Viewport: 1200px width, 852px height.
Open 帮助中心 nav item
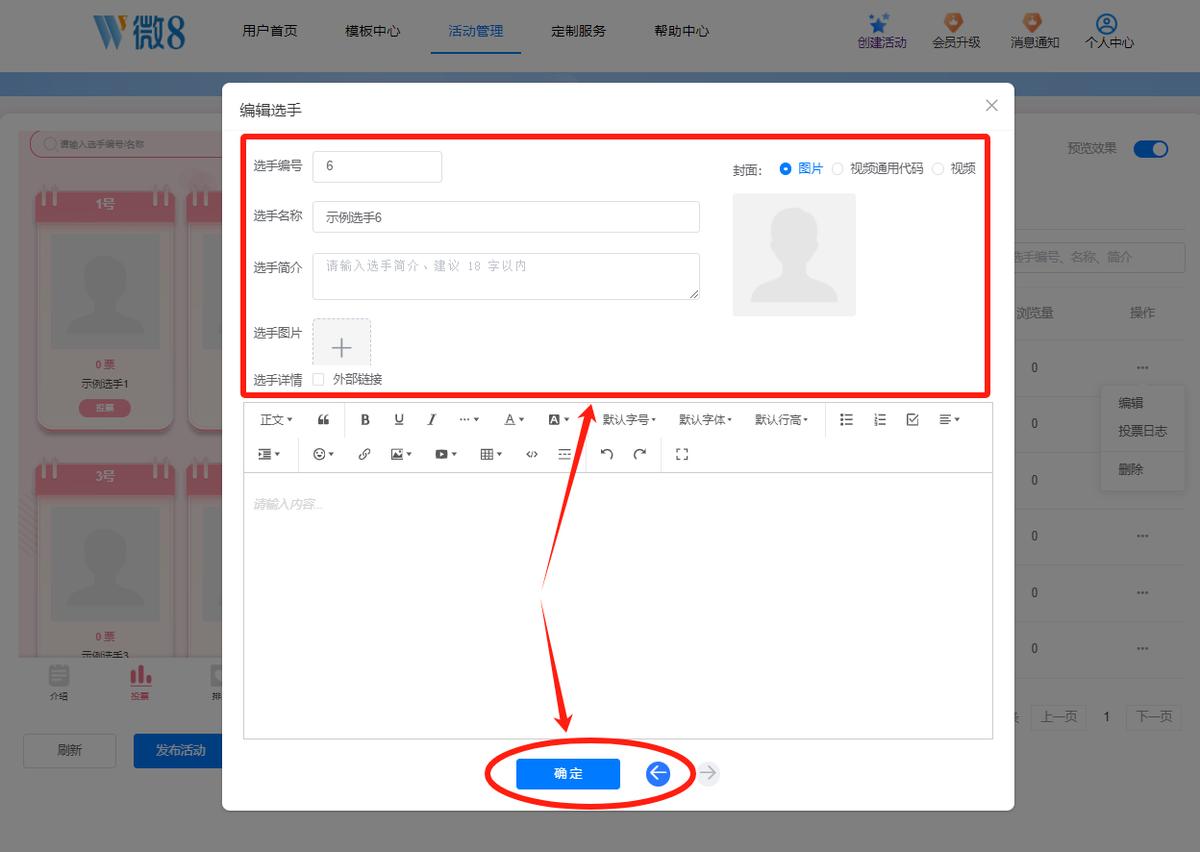pos(682,31)
